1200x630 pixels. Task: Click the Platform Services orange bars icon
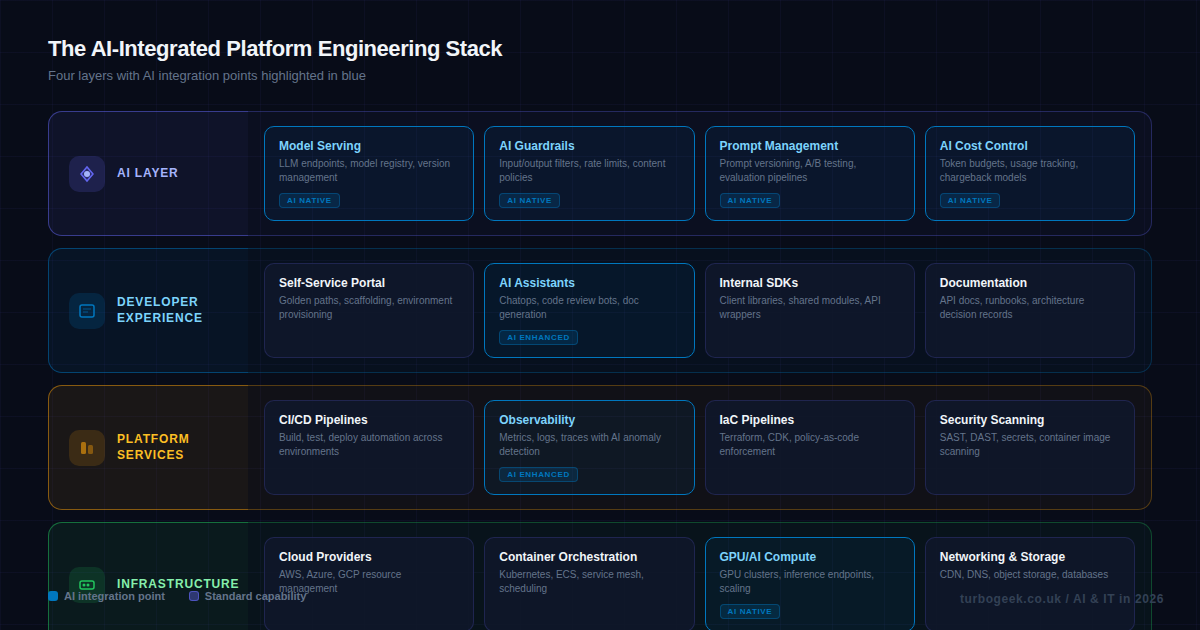click(87, 448)
